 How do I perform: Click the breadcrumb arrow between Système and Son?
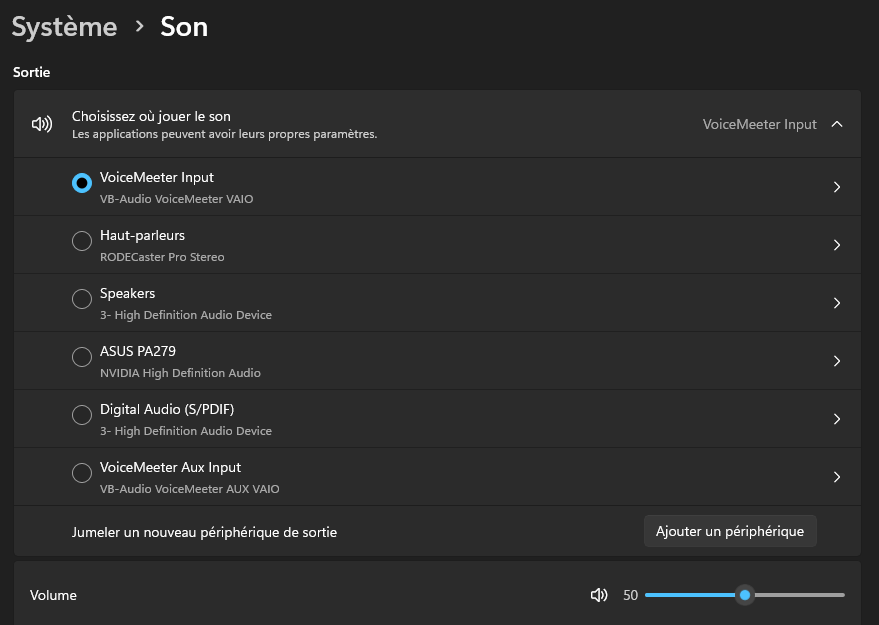tap(140, 26)
